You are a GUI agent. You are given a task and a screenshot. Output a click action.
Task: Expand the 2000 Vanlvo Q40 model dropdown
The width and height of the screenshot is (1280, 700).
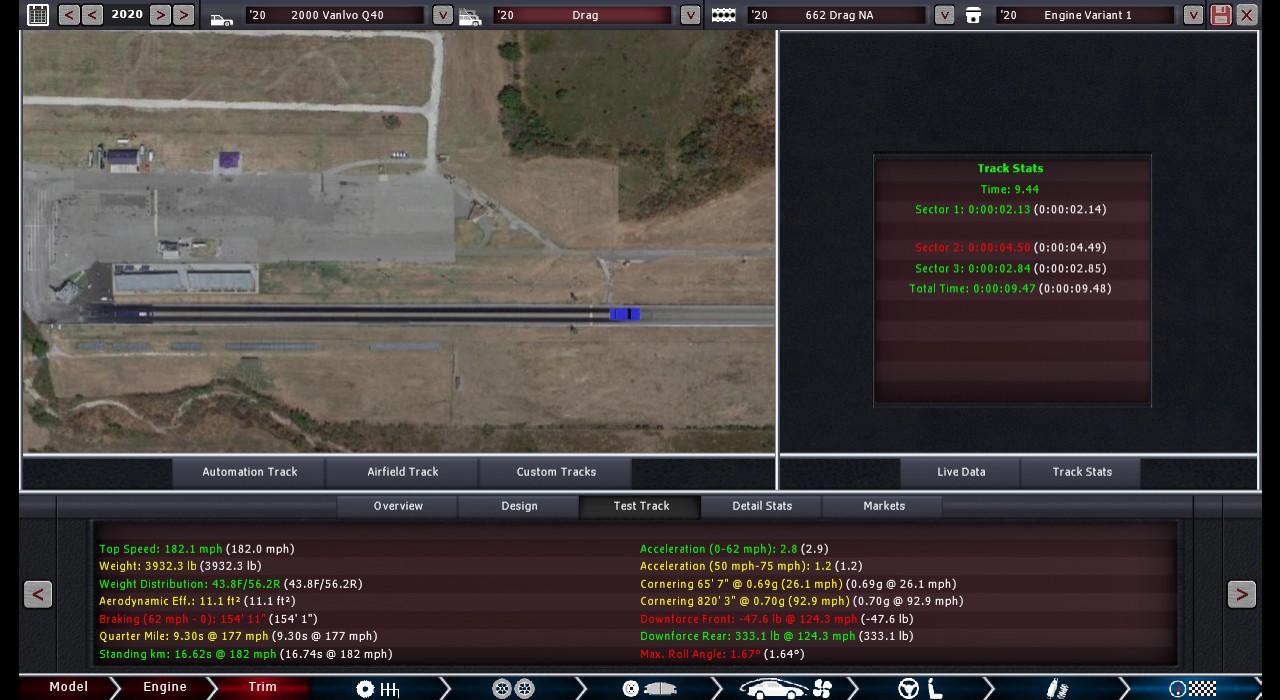tap(442, 15)
